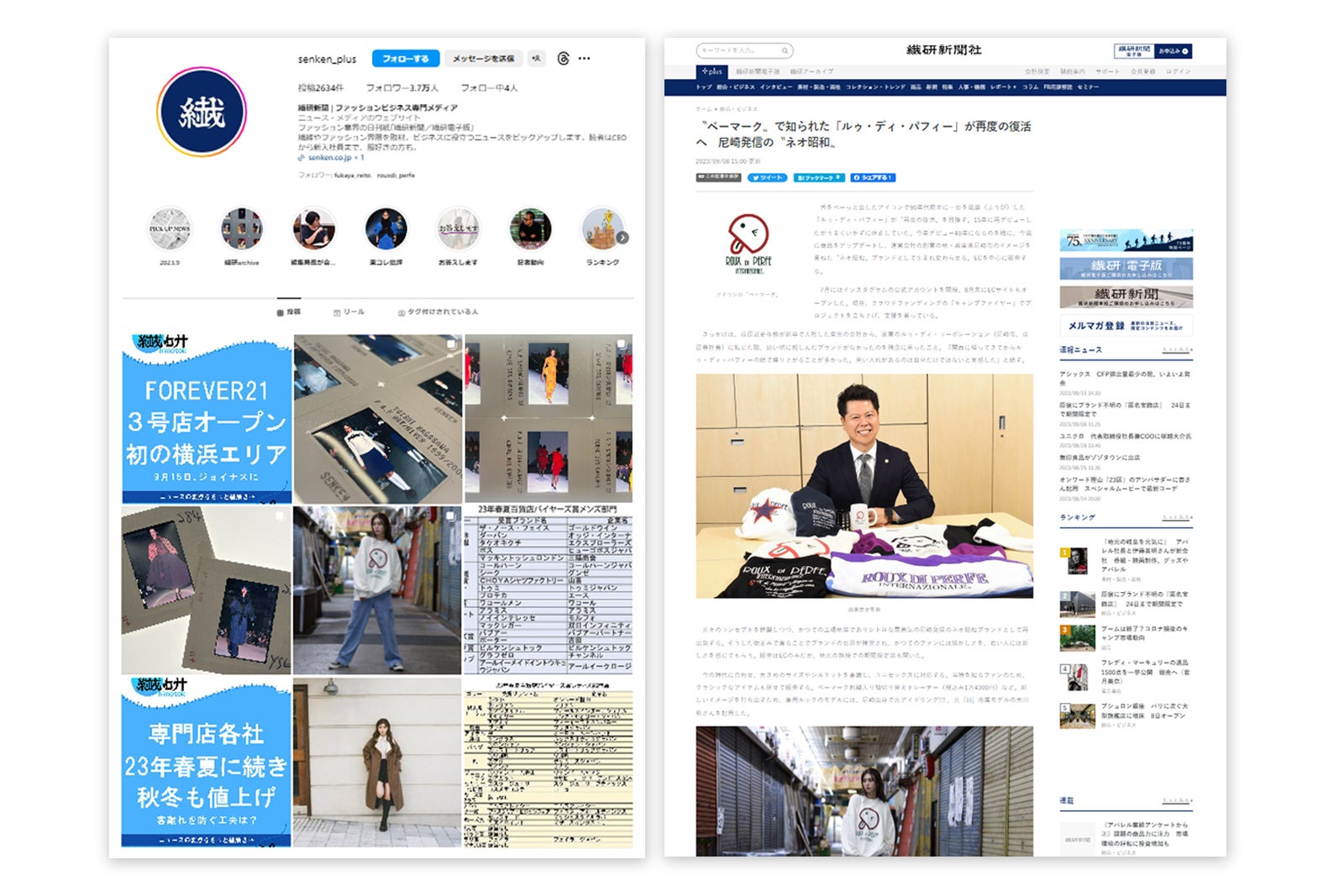This screenshot has width=1344, height=896.
Task: Open the senken.co.jp profile link
Action: click(330, 158)
